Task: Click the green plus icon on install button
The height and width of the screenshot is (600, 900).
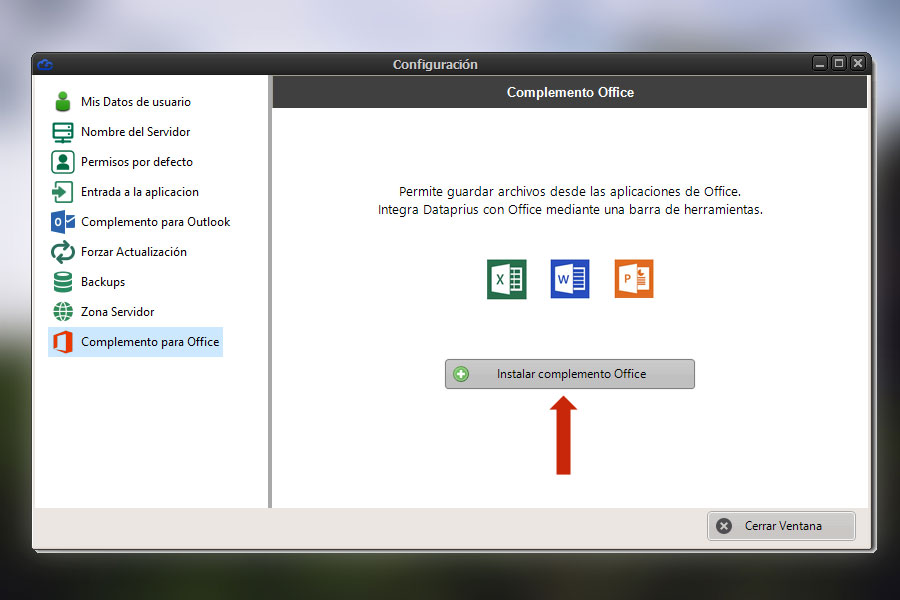Action: [x=460, y=374]
